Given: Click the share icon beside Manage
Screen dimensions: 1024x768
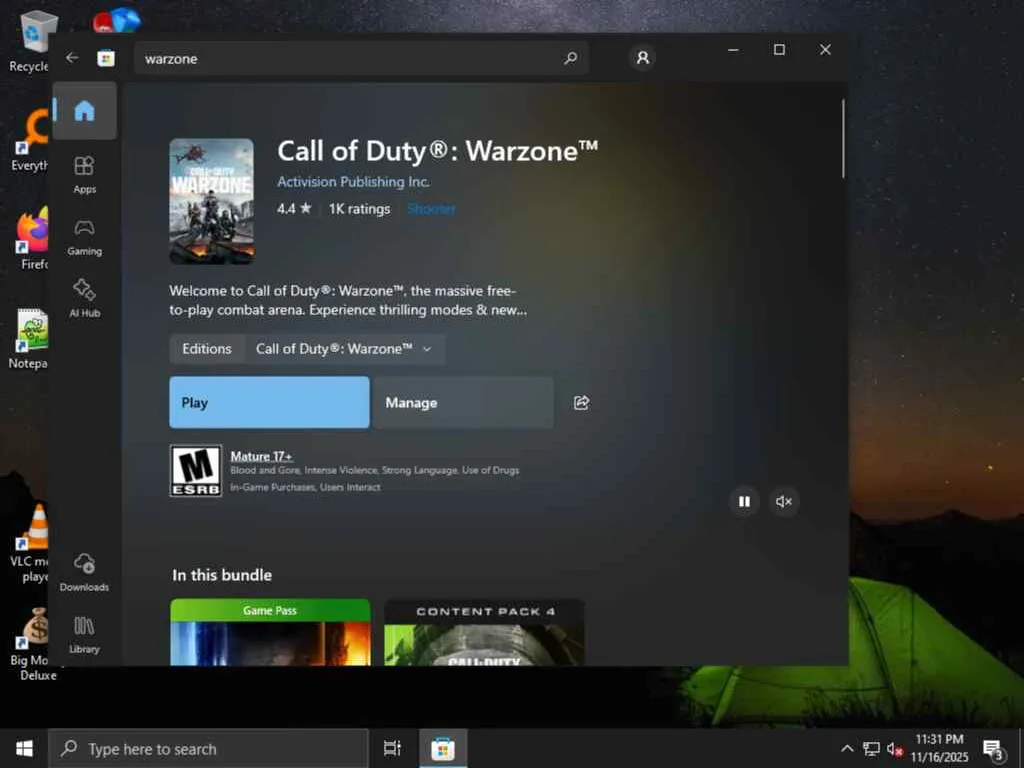Looking at the screenshot, I should pos(581,402).
